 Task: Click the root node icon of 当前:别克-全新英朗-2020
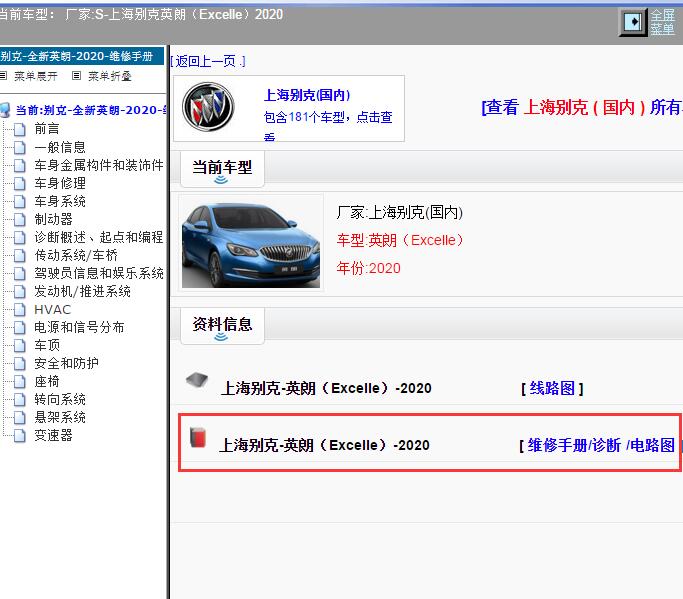5,110
